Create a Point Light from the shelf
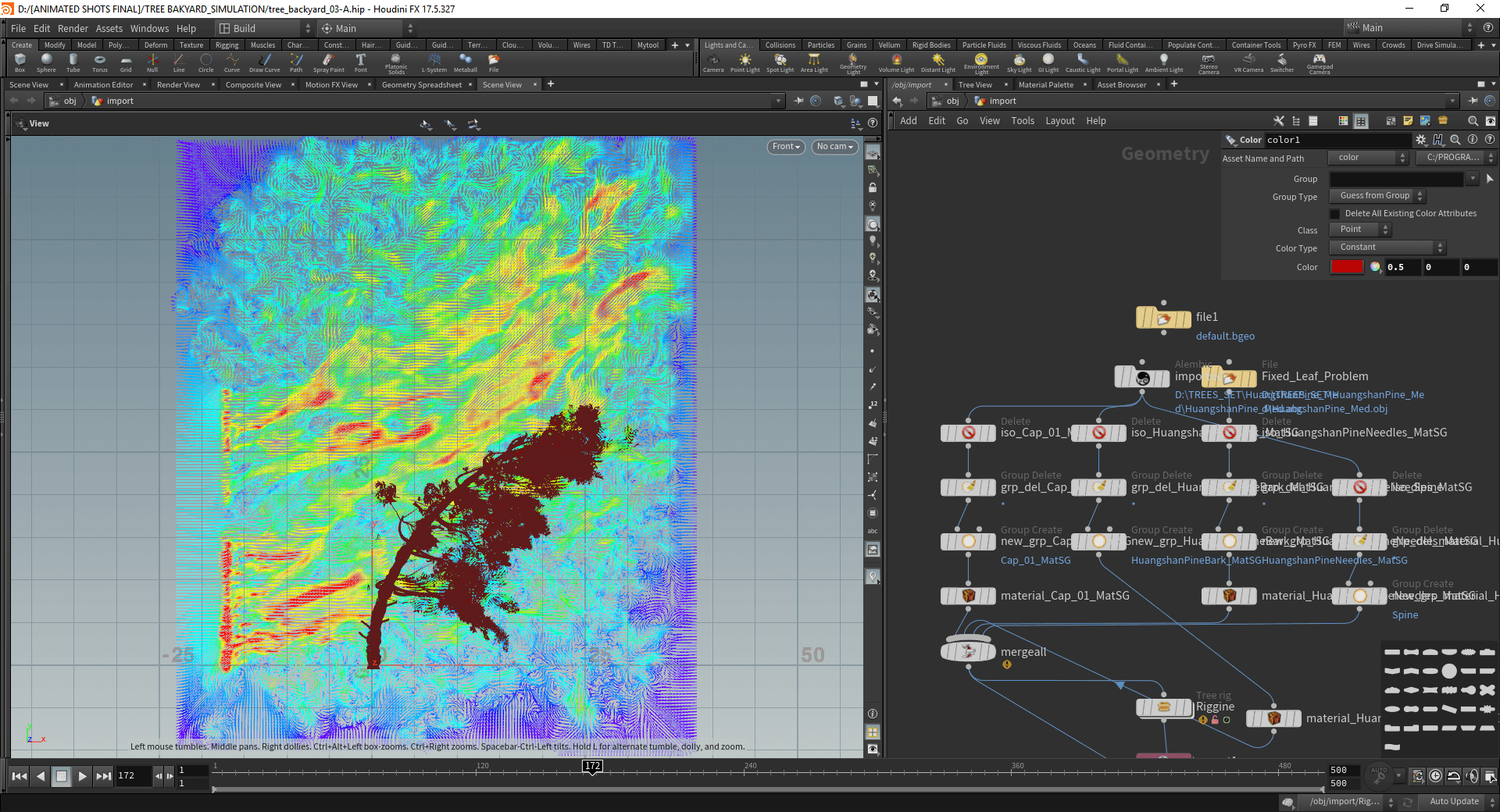This screenshot has height=812, width=1500. (x=745, y=62)
